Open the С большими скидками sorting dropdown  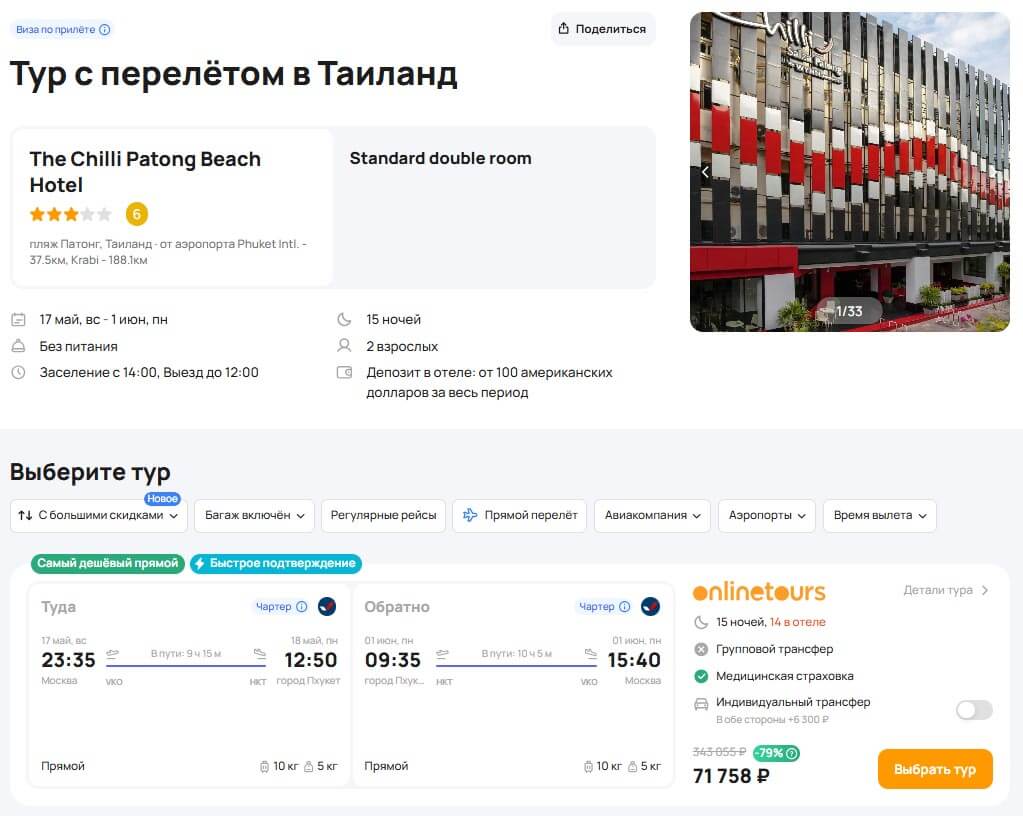click(x=99, y=515)
